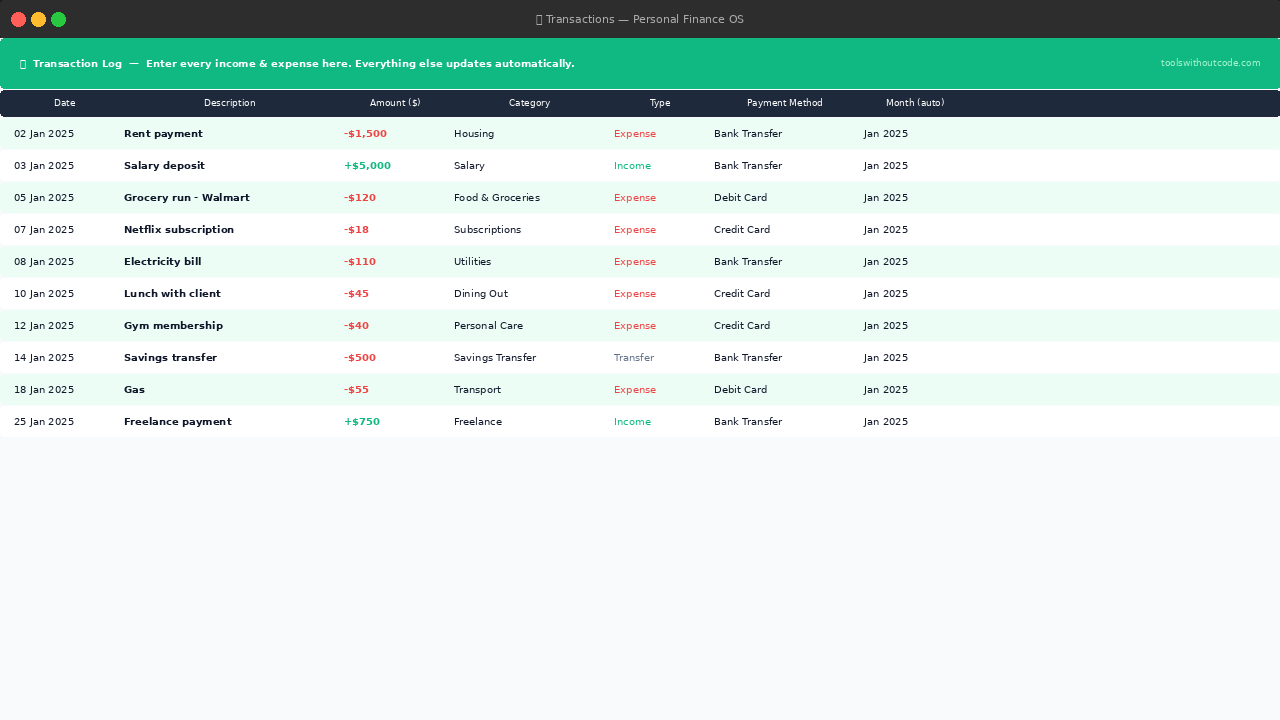Click the Month (auto) column header

915,103
